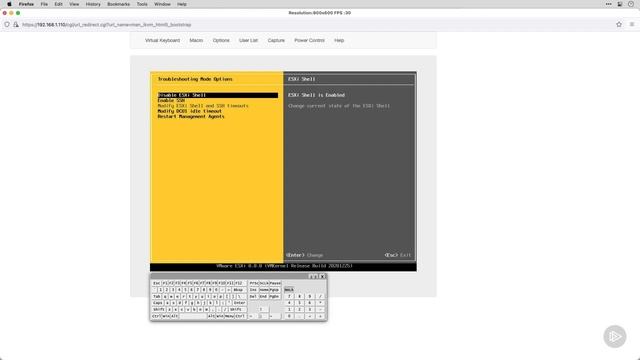
Task: Click the ESXi Shell is Enabled status text
Action: [x=316, y=95]
